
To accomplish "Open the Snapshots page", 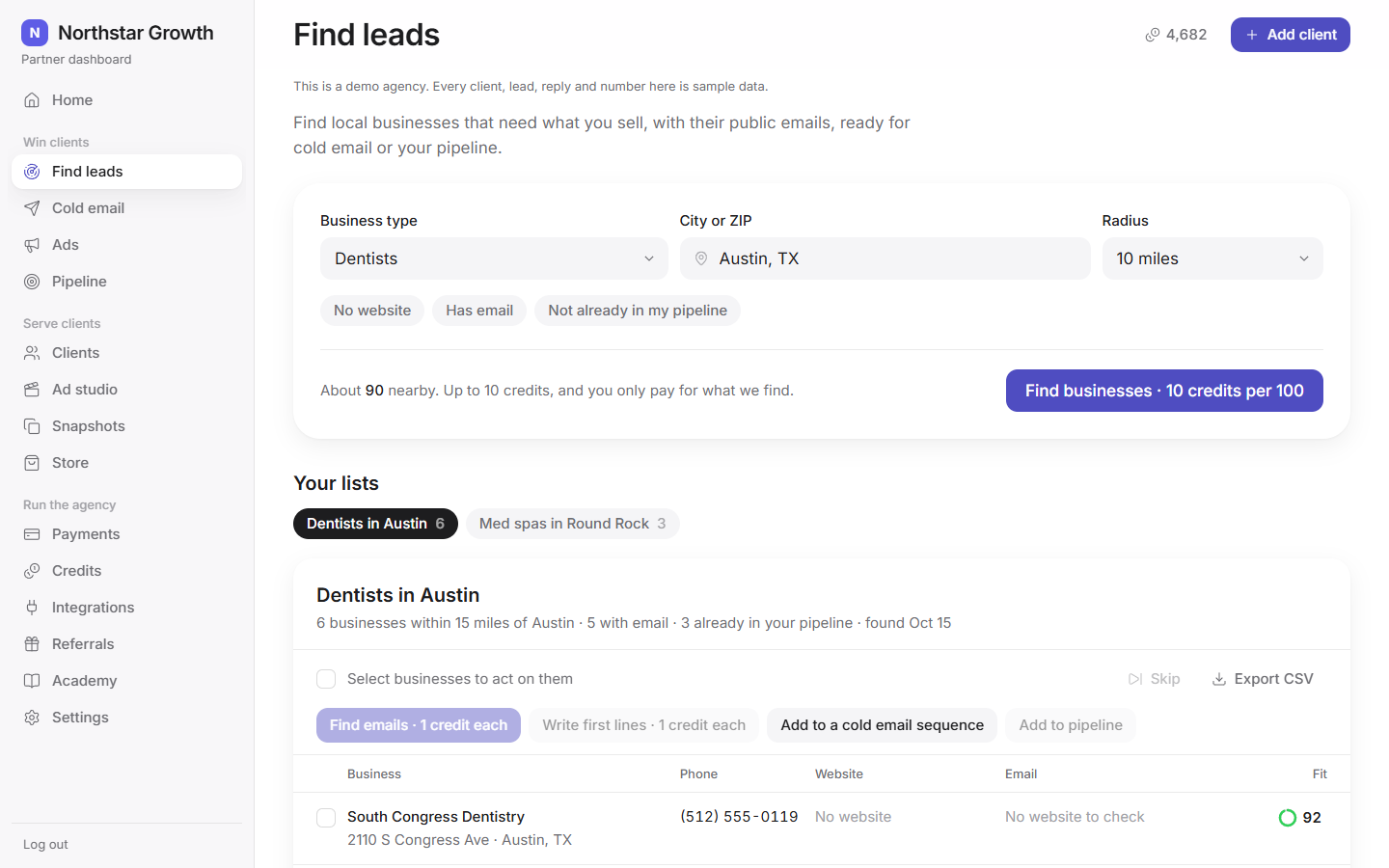I will point(126,426).
